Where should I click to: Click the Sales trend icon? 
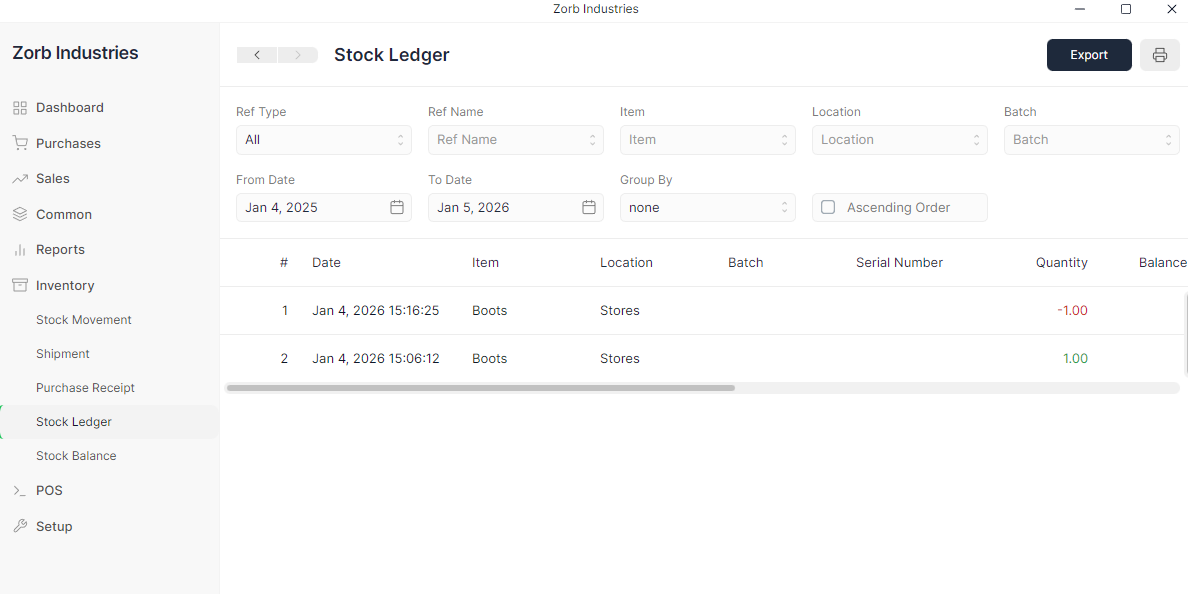(21, 178)
